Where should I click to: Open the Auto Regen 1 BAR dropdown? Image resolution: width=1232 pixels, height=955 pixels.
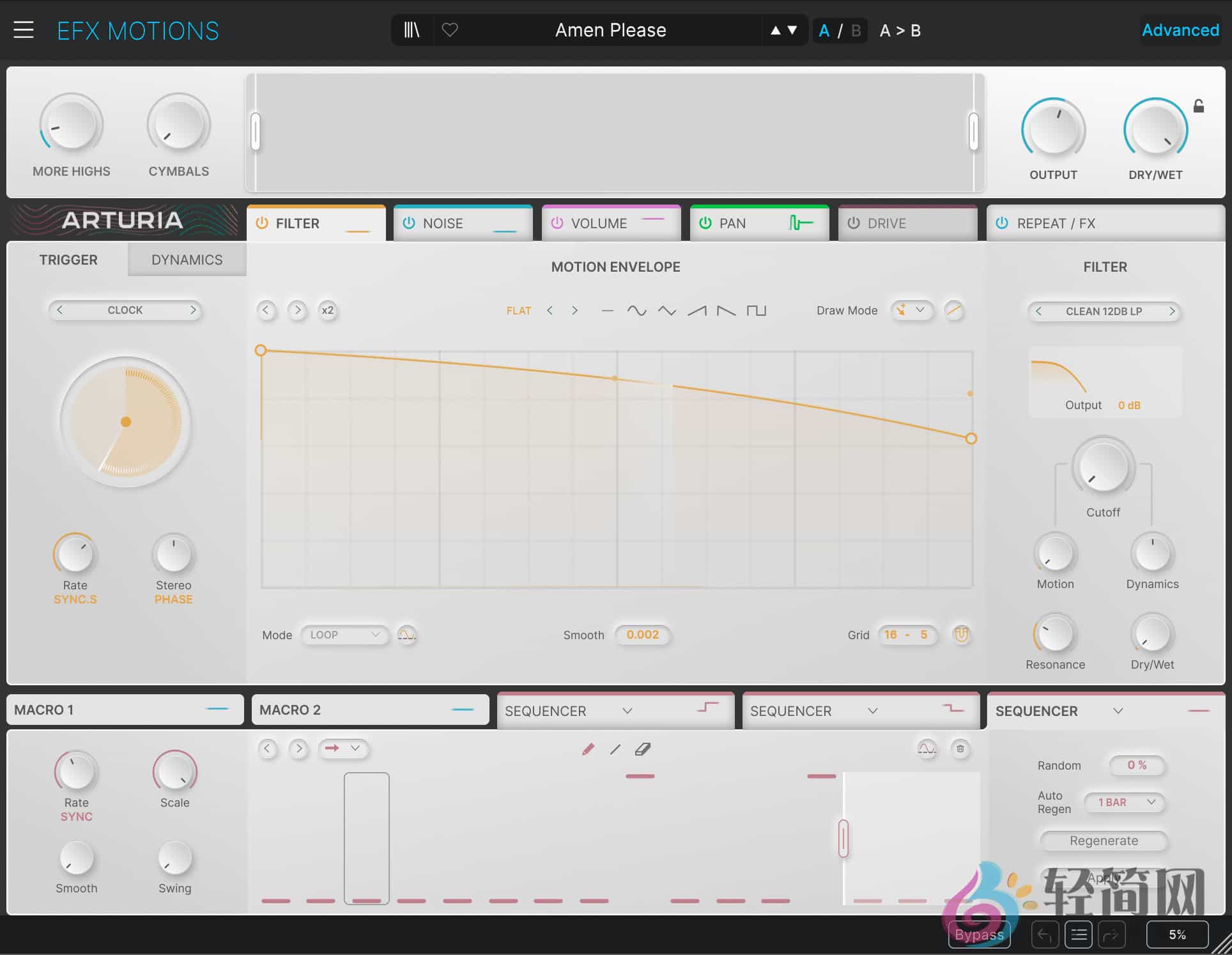[1125, 802]
